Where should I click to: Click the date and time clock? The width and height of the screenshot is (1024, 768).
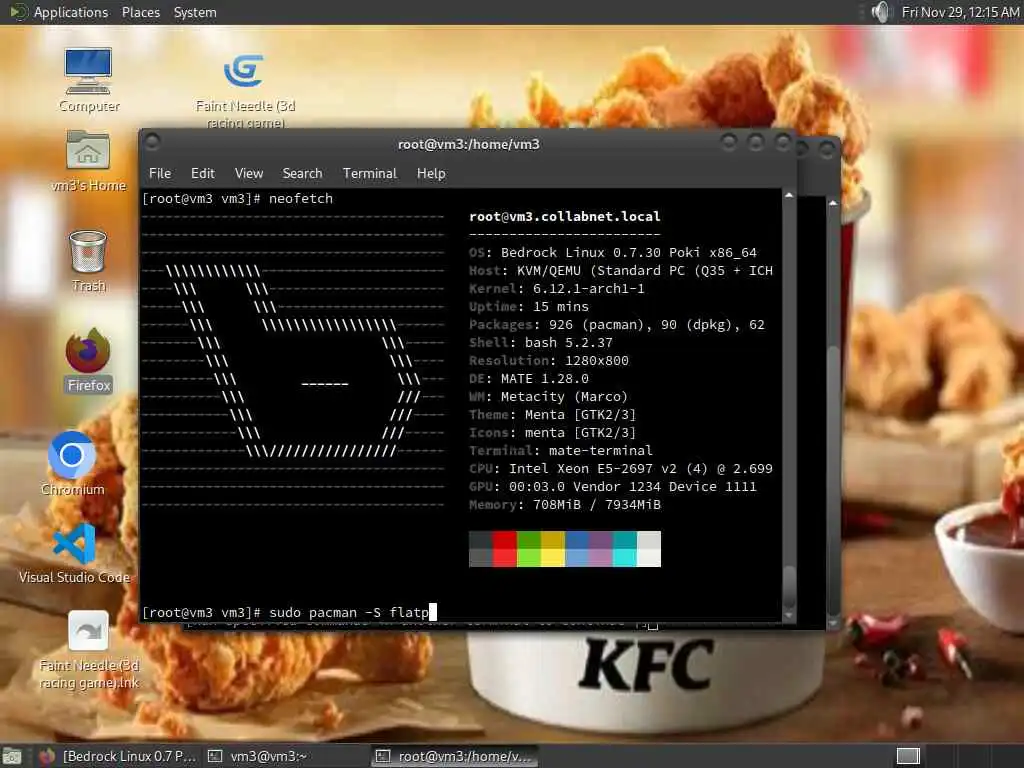pyautogui.click(x=960, y=12)
